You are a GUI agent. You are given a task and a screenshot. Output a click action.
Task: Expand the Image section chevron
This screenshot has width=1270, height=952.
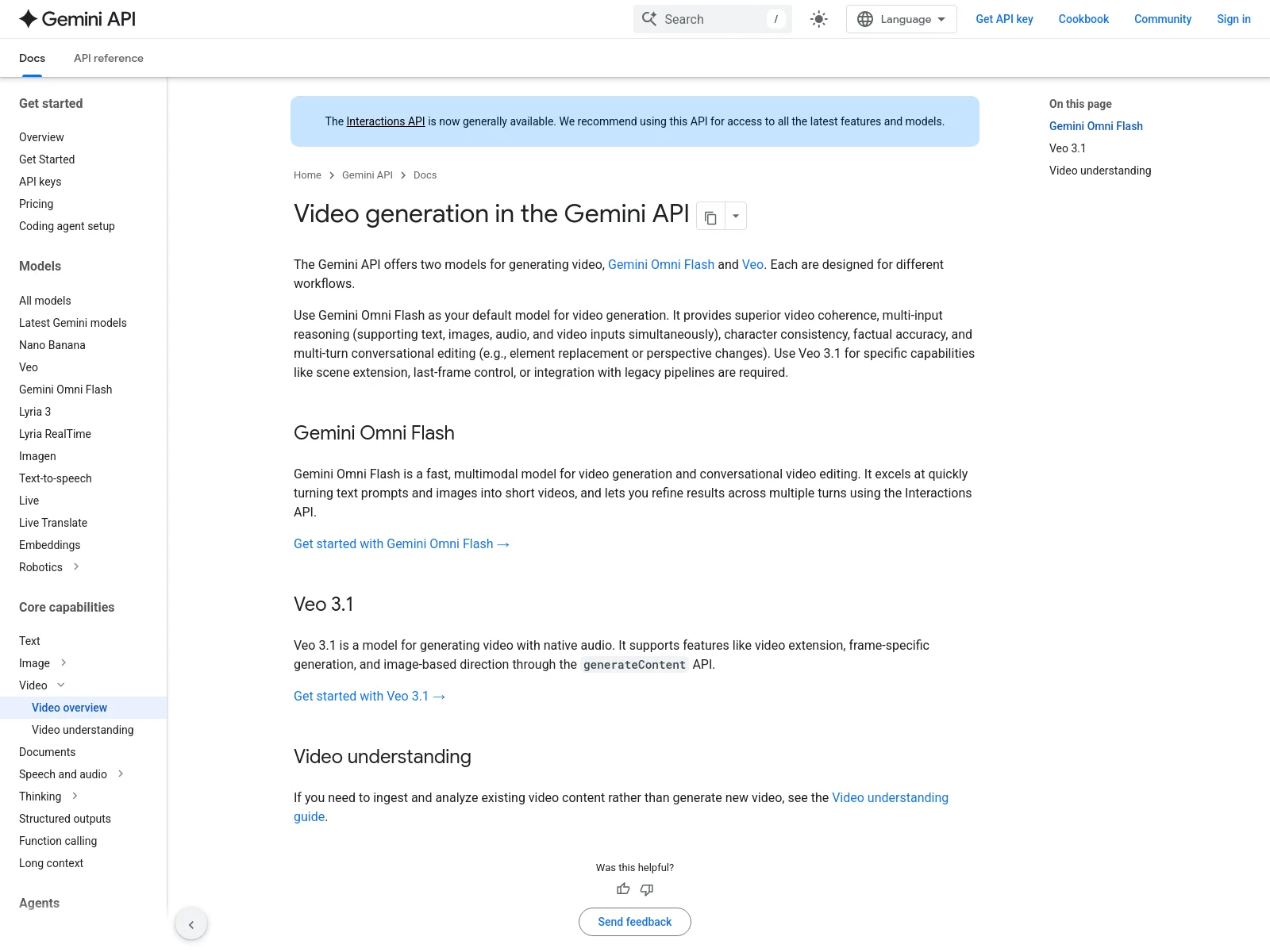[63, 662]
